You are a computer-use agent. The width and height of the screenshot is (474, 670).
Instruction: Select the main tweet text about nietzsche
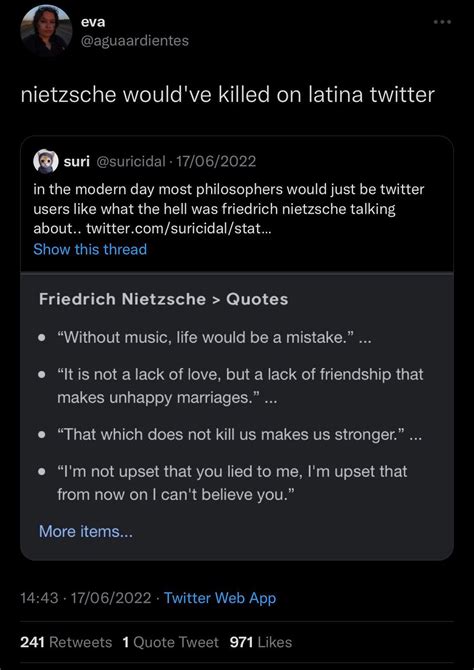pyautogui.click(x=228, y=95)
